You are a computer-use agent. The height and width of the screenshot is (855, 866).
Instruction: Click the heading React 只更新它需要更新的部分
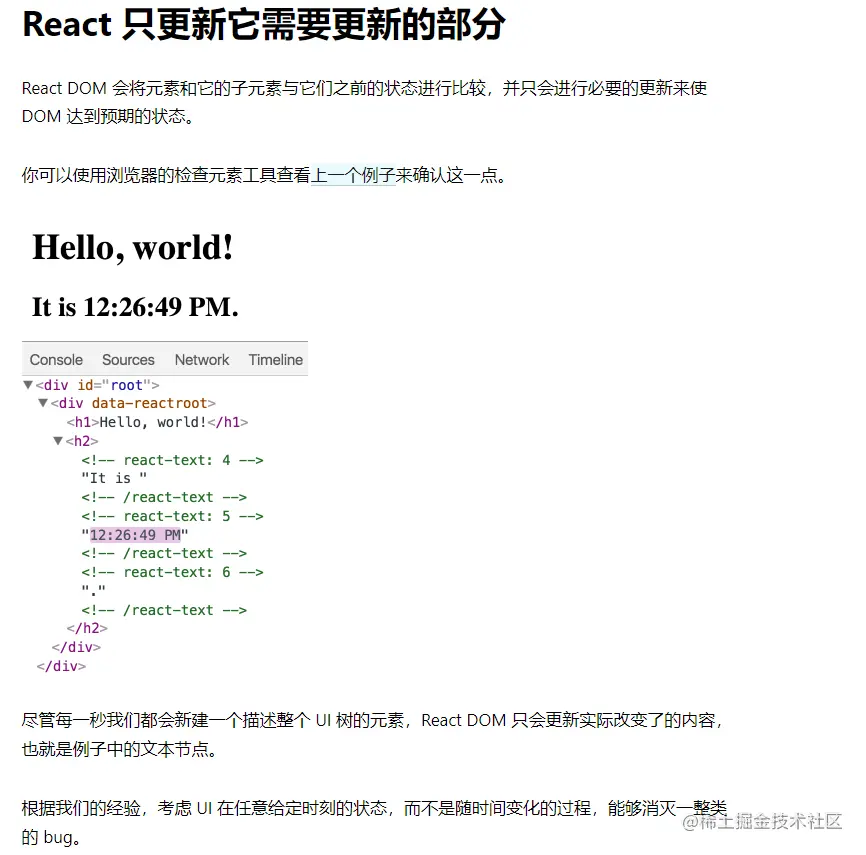[263, 25]
